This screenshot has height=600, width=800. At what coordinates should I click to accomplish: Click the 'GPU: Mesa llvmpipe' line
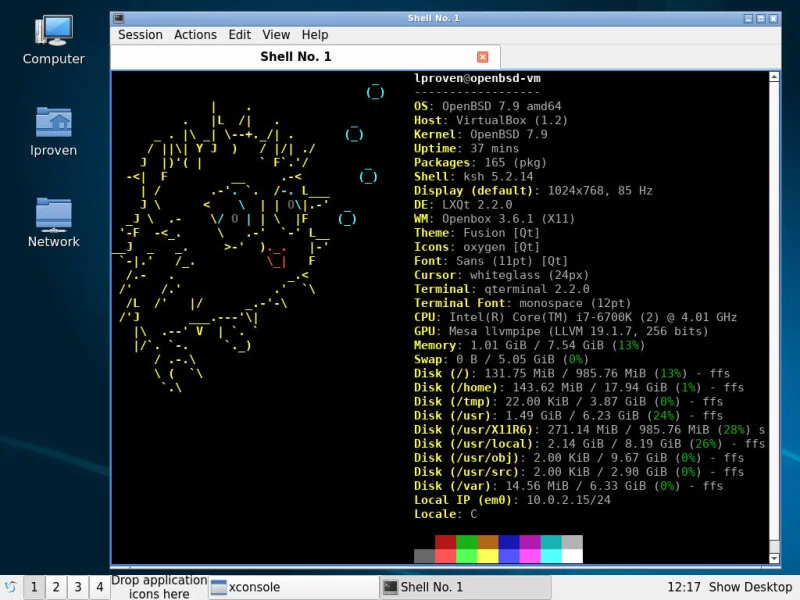[x=561, y=331]
